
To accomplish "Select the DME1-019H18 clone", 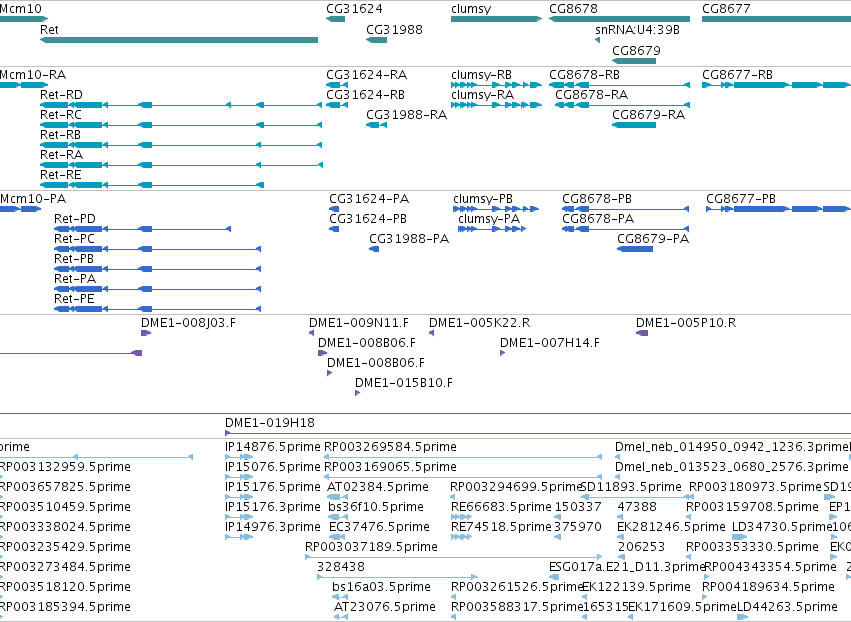I will 538,433.
